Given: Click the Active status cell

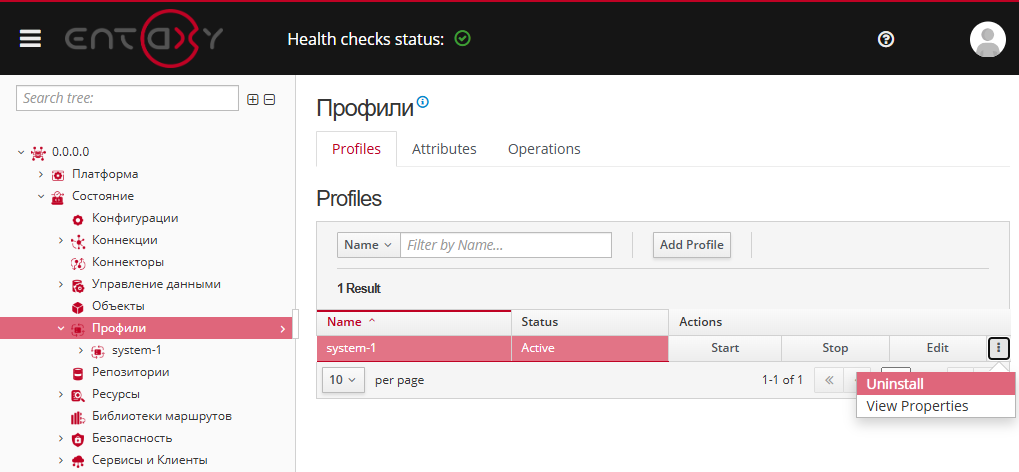Looking at the screenshot, I should point(590,348).
